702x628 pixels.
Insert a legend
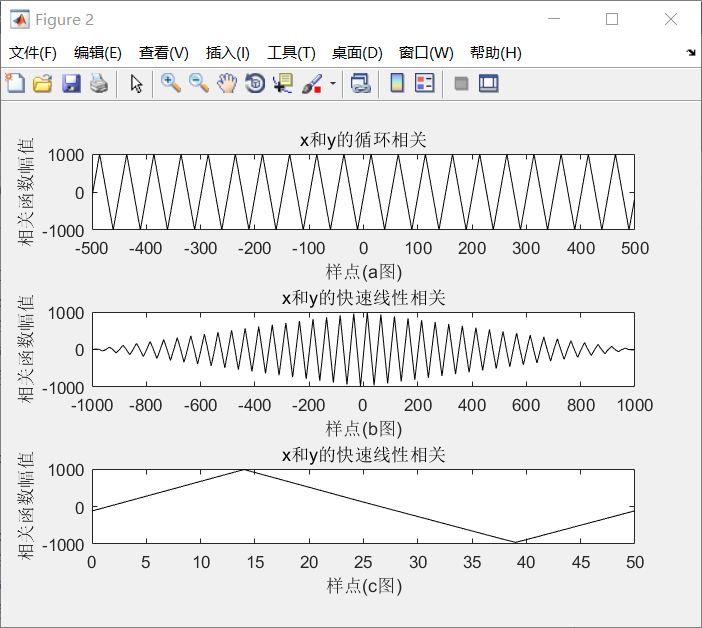coord(424,83)
